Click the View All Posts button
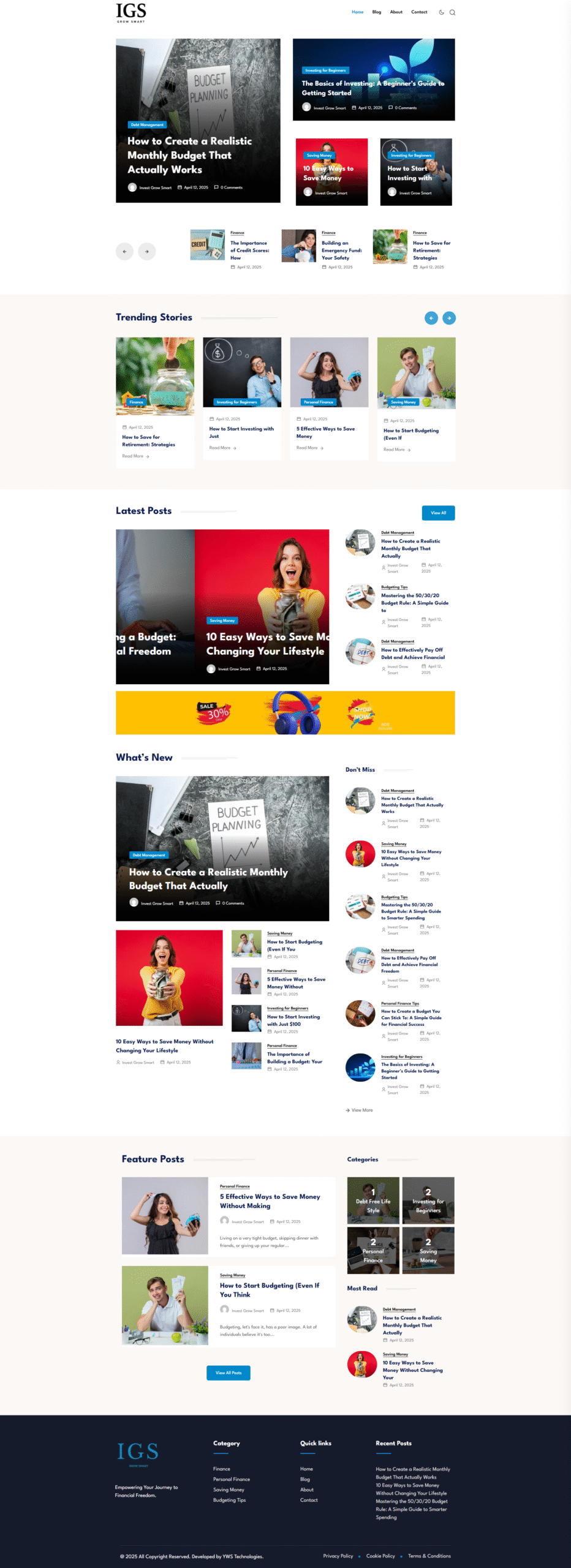 pyautogui.click(x=229, y=1373)
